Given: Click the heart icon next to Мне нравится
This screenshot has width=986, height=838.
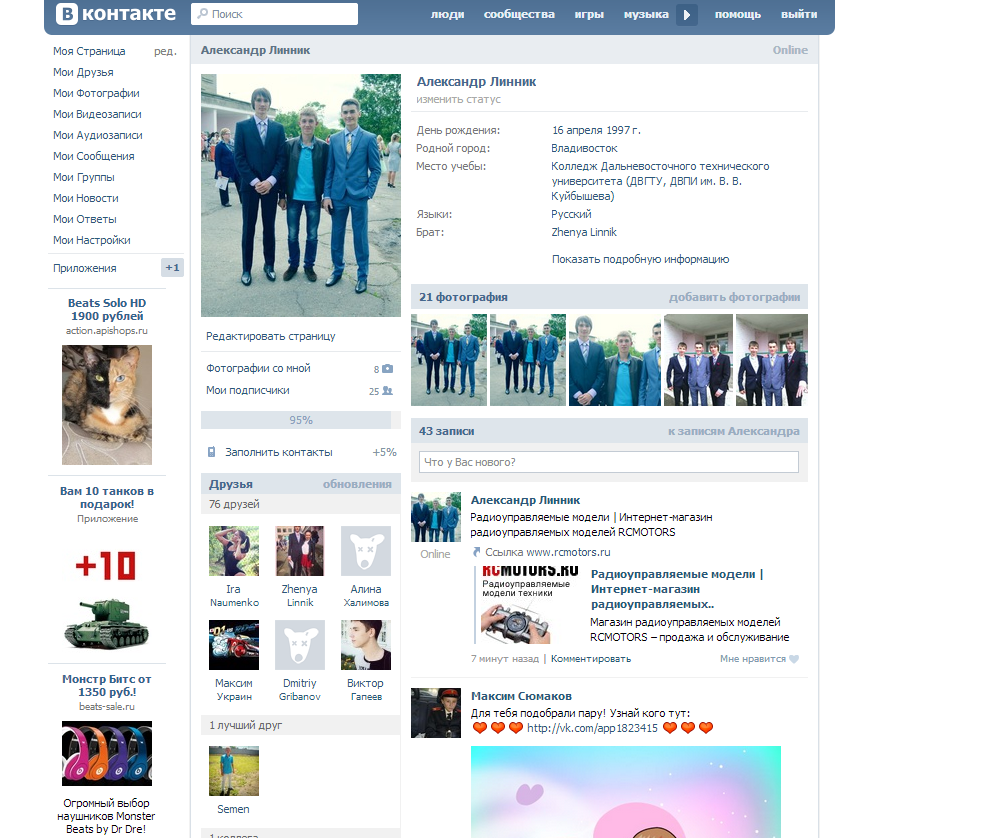Looking at the screenshot, I should coord(794,659).
